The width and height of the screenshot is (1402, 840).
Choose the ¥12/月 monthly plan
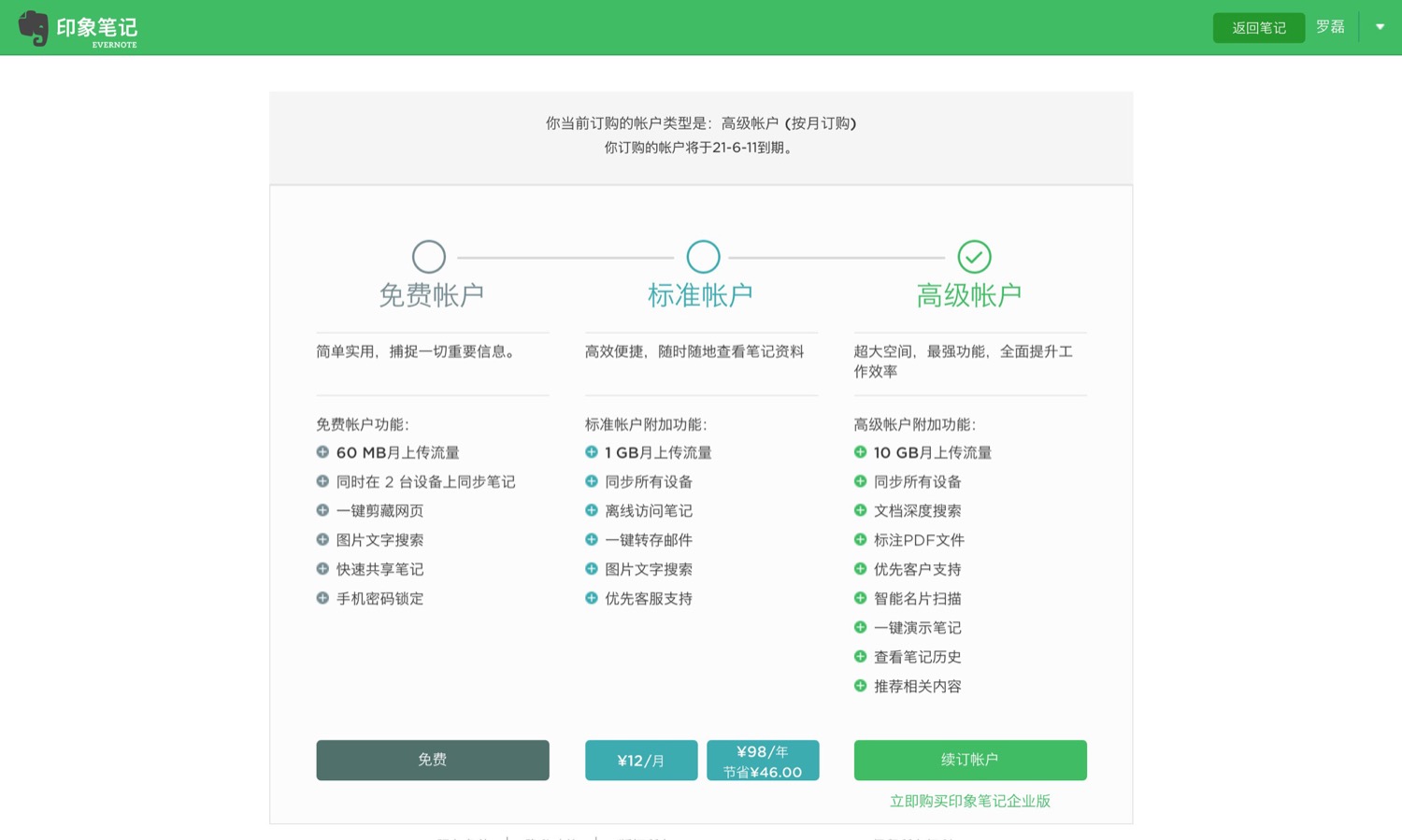click(x=641, y=761)
